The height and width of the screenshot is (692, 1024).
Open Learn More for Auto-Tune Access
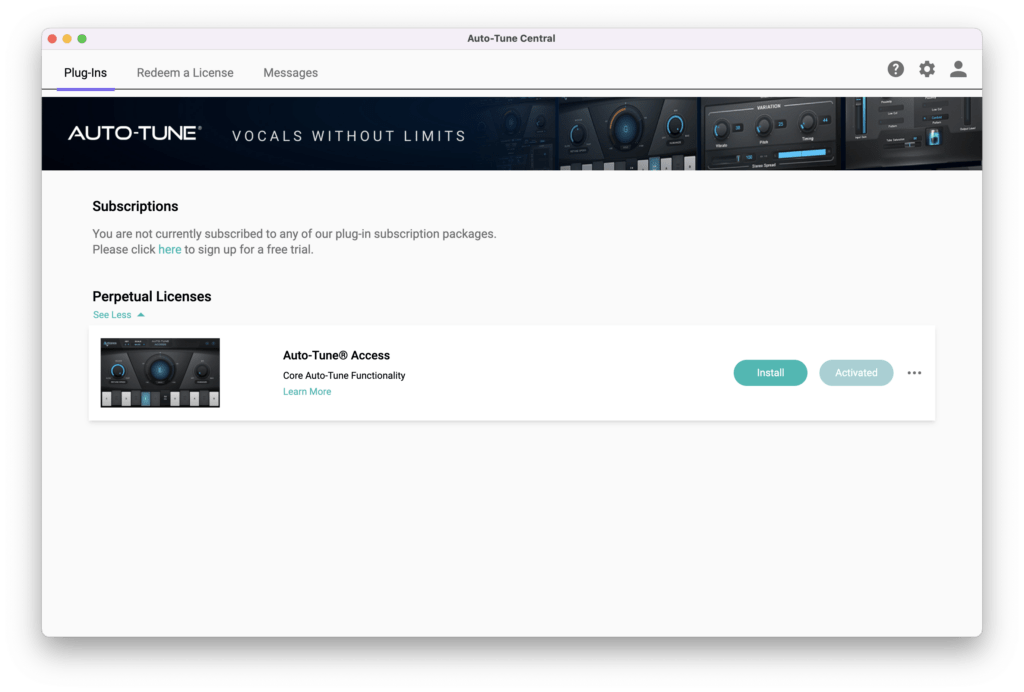click(x=307, y=392)
